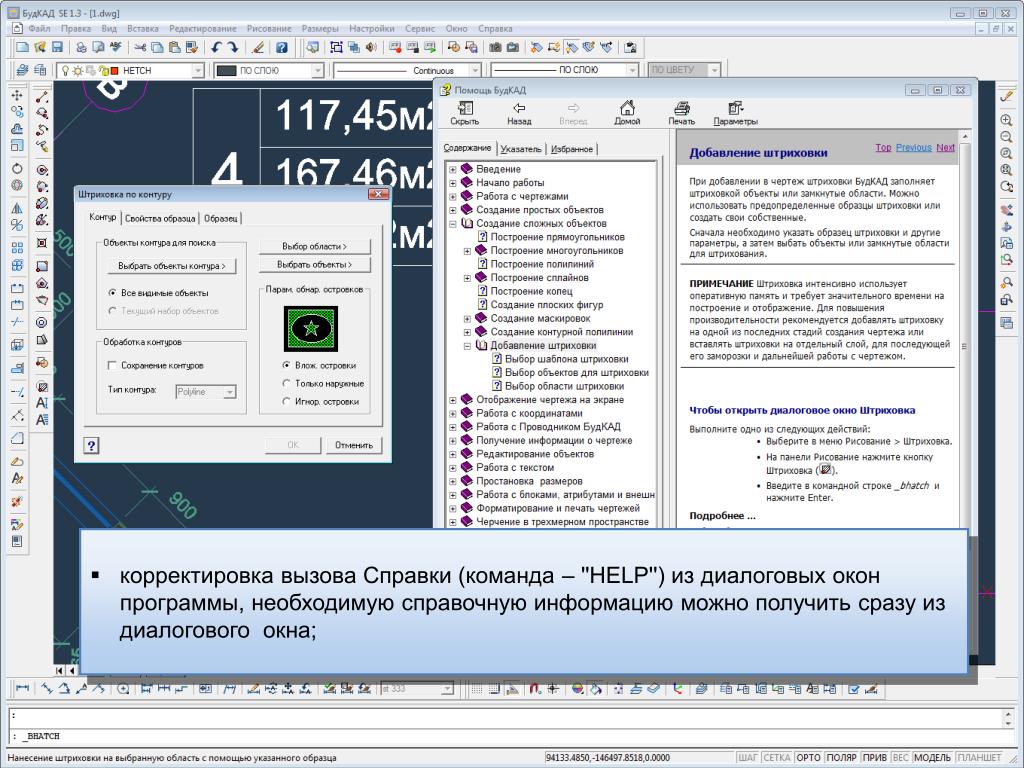
Task: Click the linear dimension icon in bottom toolbar
Action: point(22,688)
